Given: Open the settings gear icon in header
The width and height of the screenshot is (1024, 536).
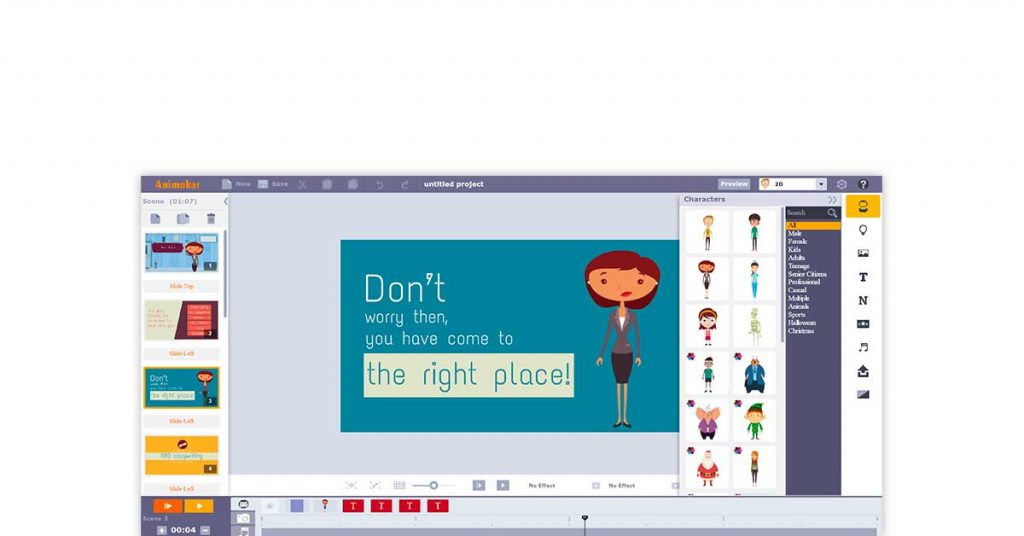Looking at the screenshot, I should (841, 184).
